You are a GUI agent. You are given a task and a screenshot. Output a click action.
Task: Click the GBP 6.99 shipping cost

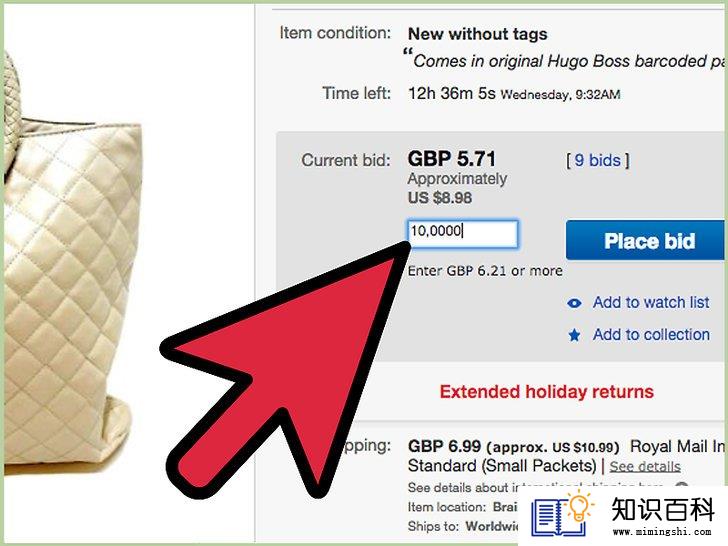tap(444, 446)
